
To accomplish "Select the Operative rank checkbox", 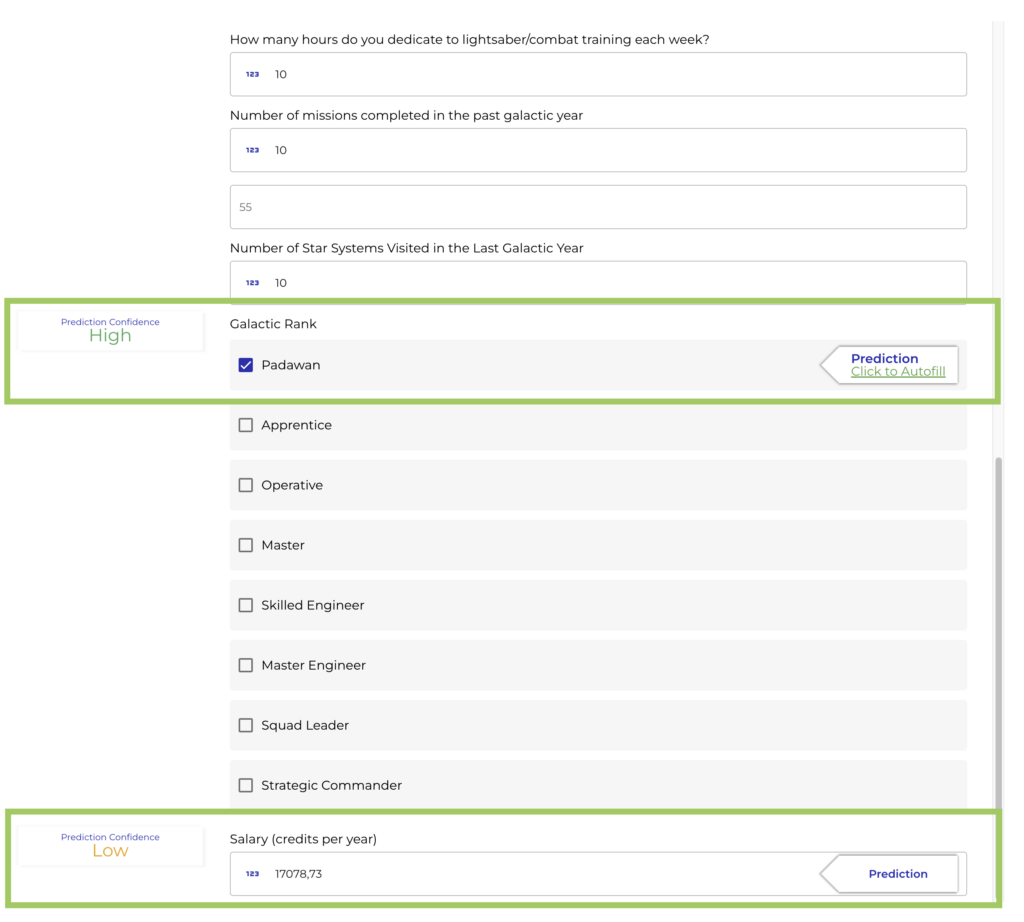I will 245,485.
